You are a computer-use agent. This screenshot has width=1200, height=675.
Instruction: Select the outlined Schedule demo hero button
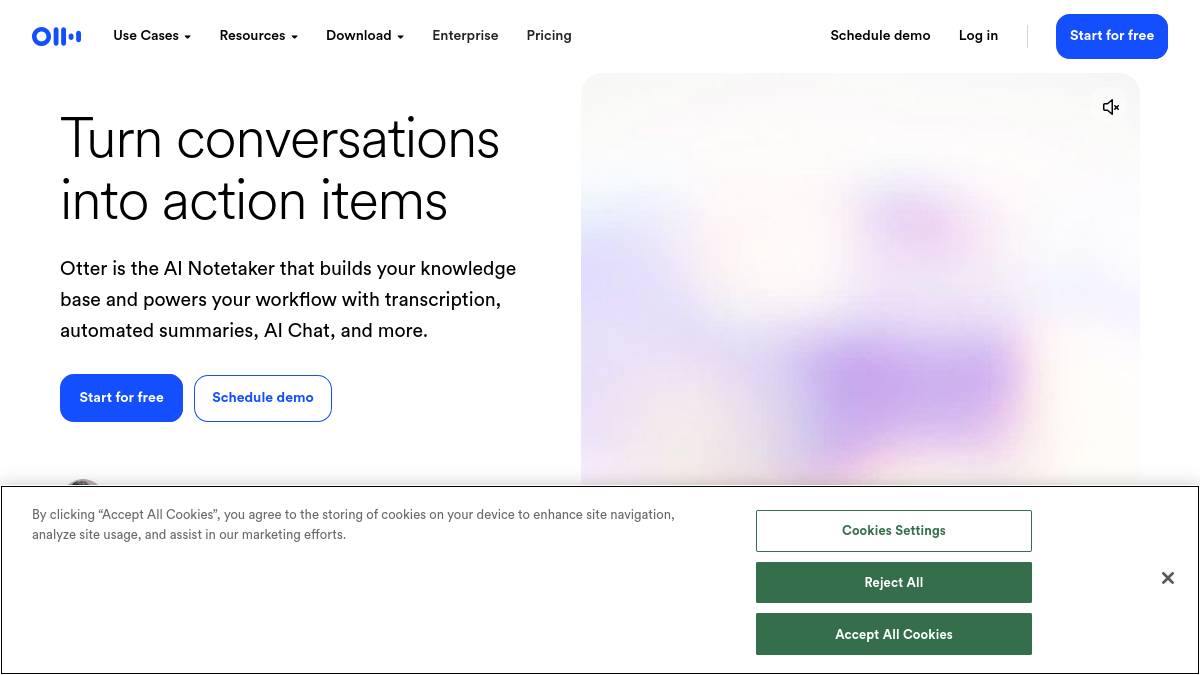263,398
